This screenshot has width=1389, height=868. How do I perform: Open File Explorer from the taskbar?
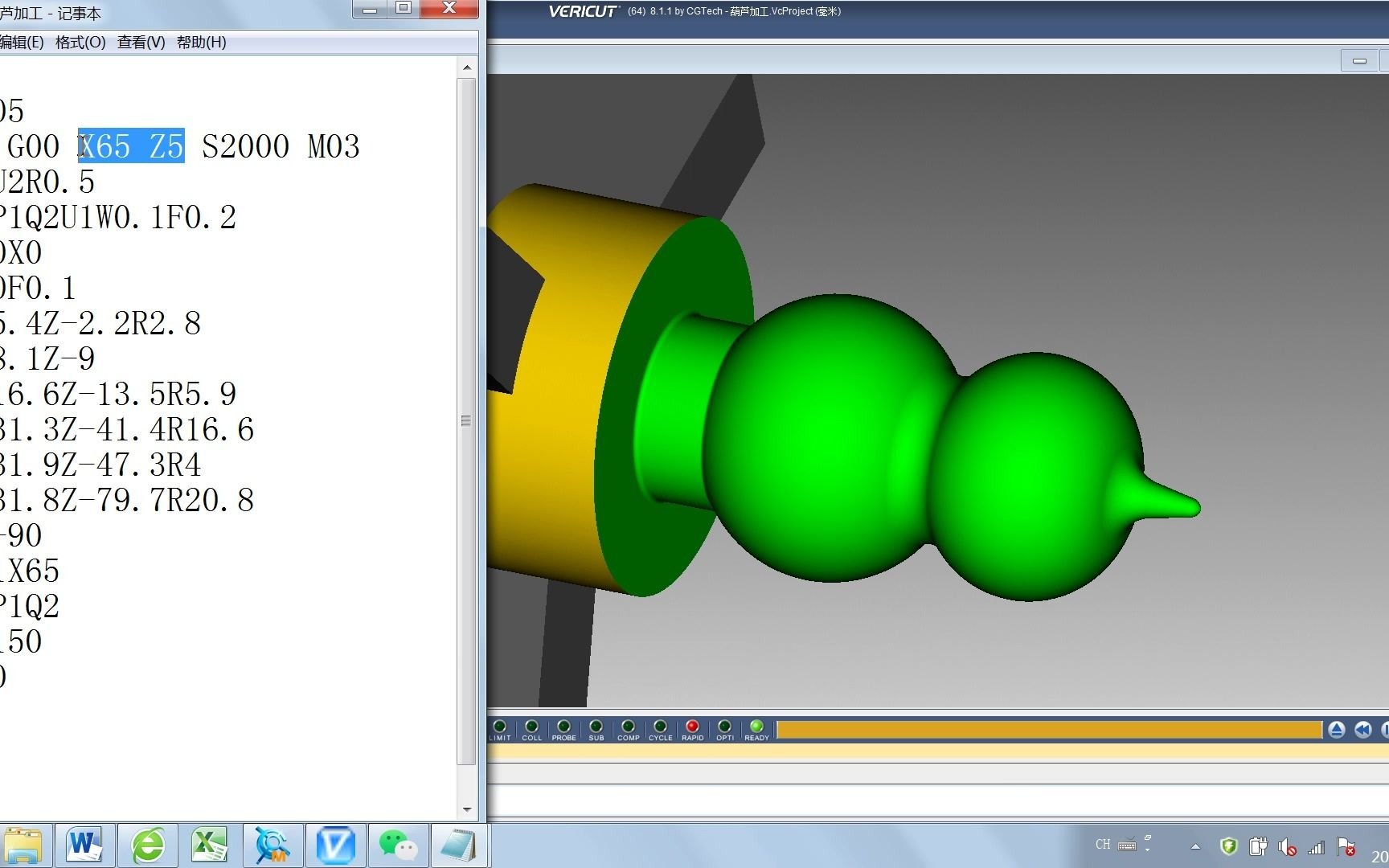[x=23, y=845]
